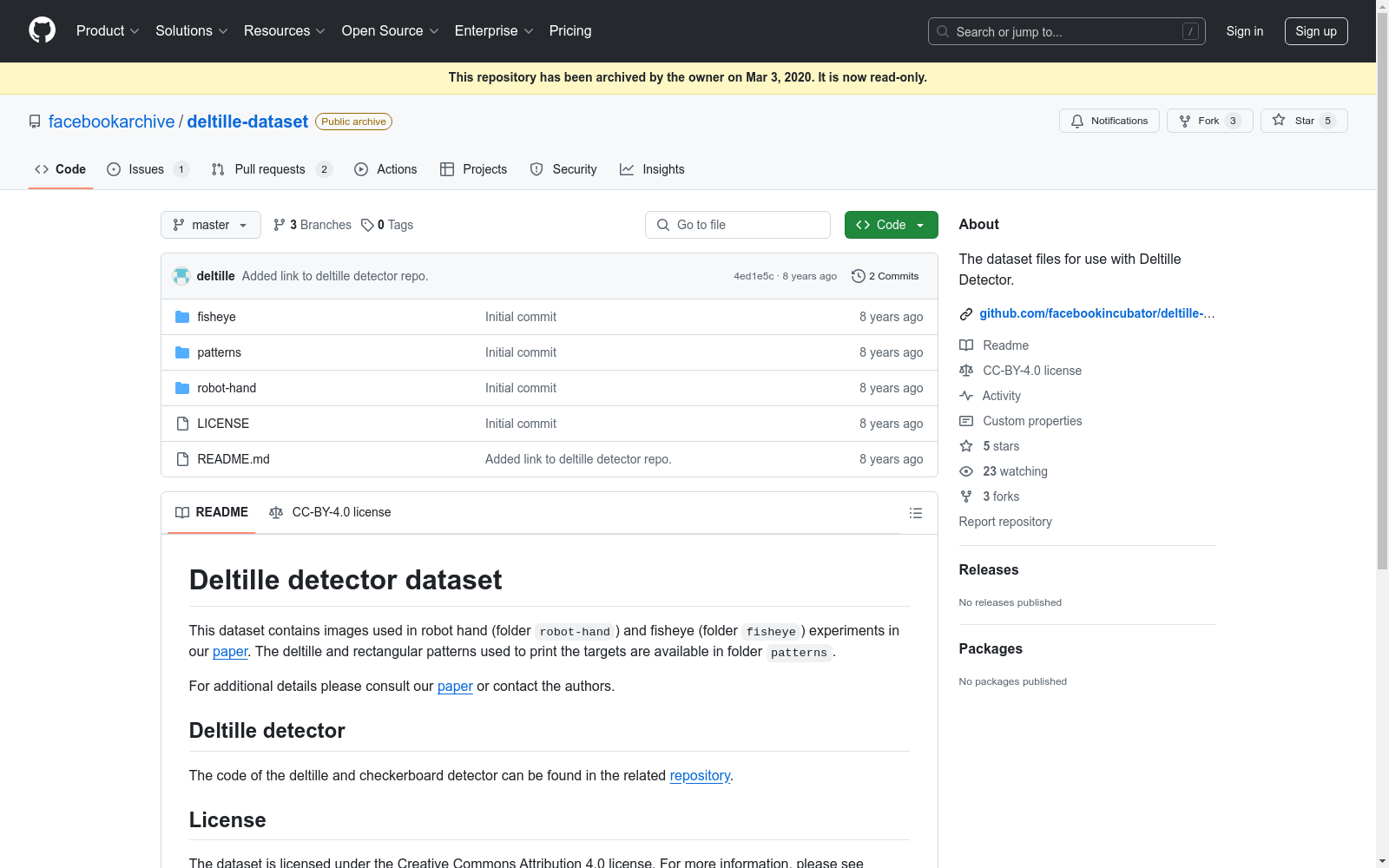Go to the GitHub homepage logo

click(42, 30)
